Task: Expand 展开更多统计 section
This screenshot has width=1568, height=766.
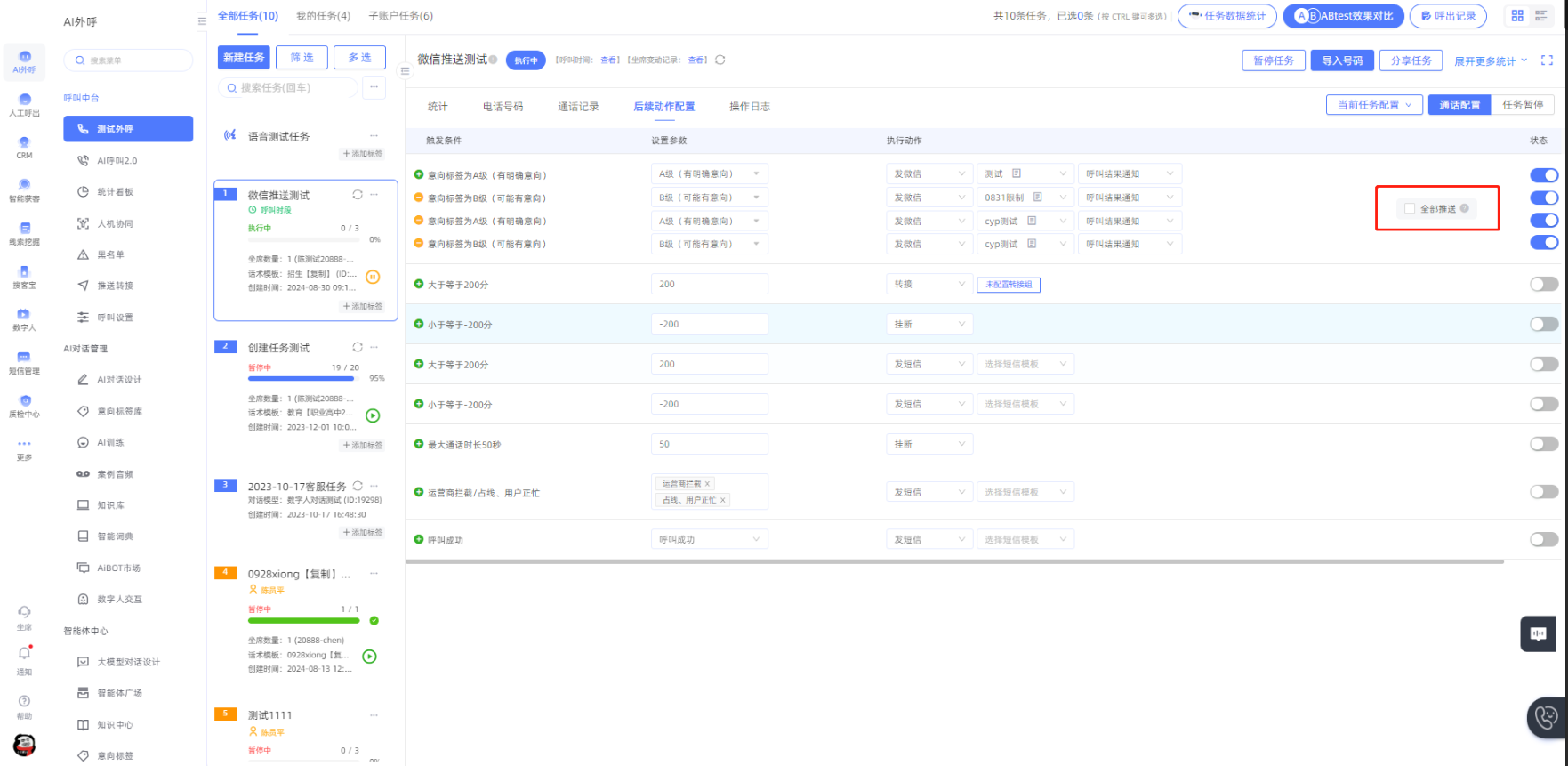Action: (x=1490, y=60)
